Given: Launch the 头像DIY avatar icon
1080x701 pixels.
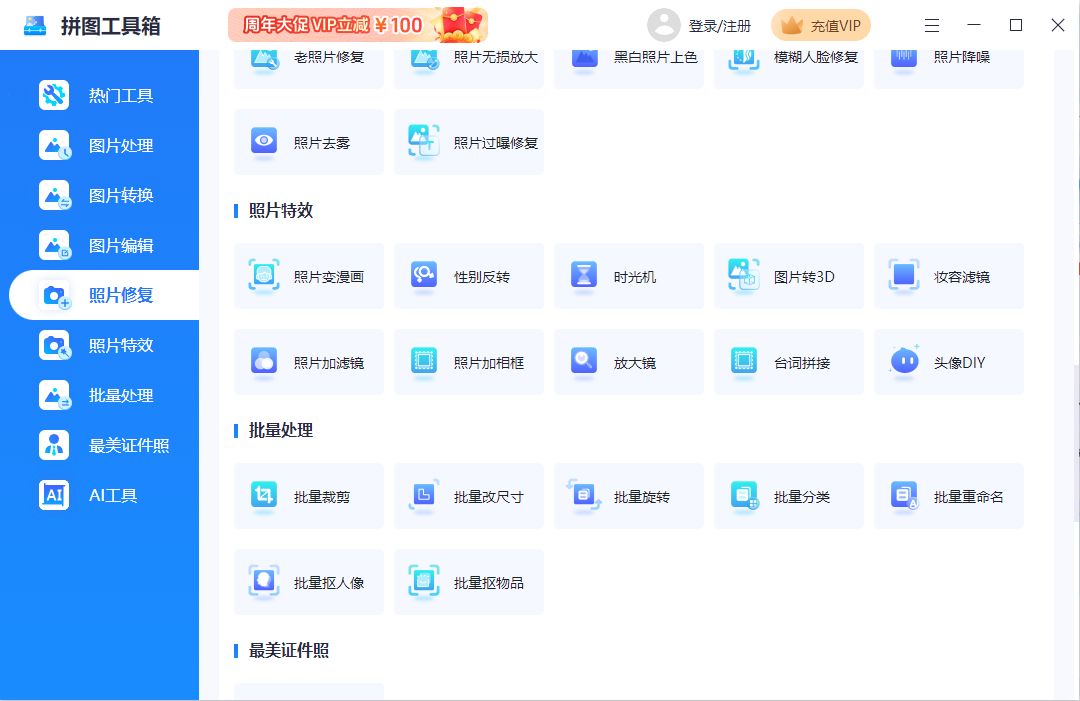Looking at the screenshot, I should tap(904, 361).
